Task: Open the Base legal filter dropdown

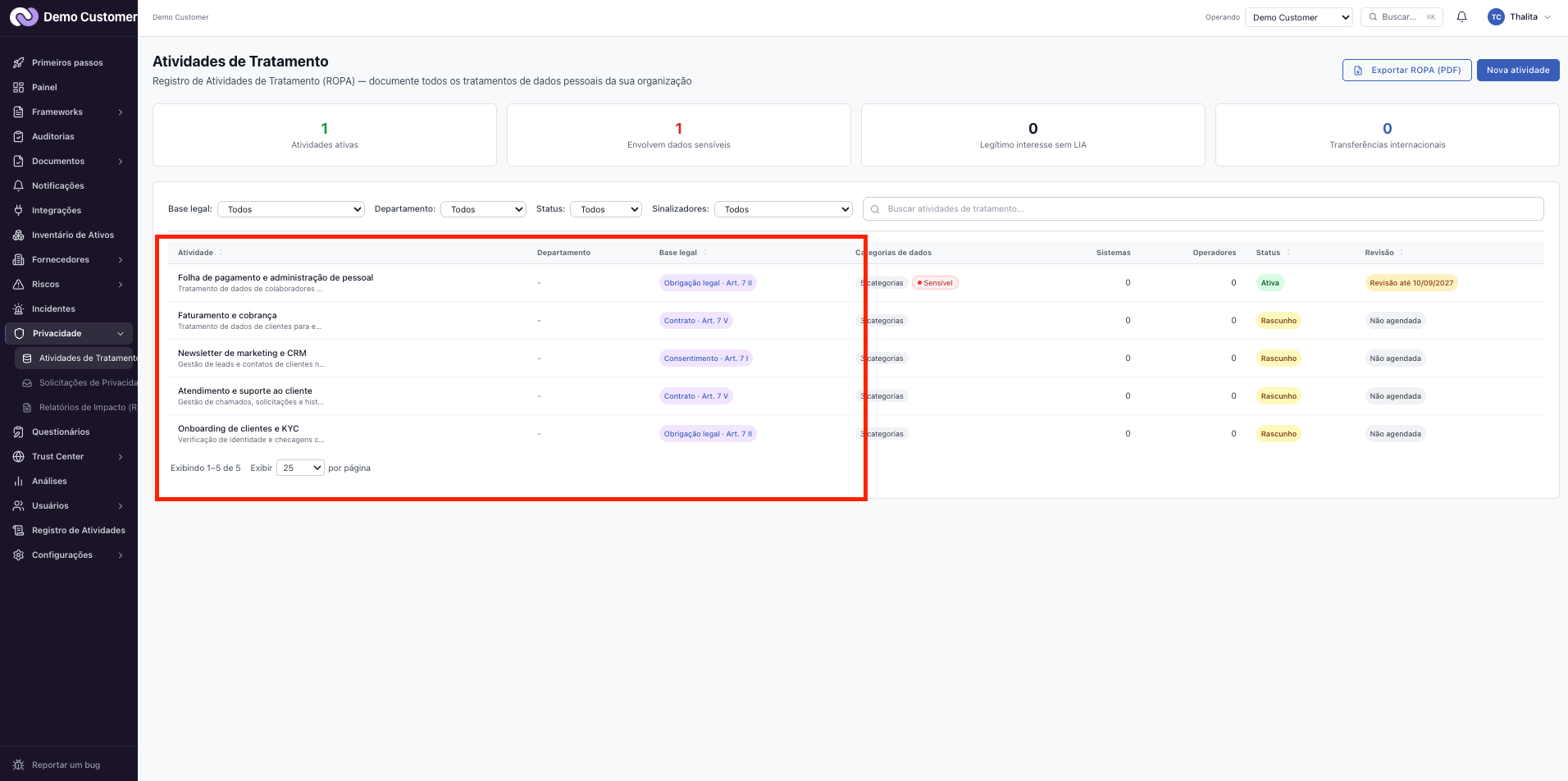Action: coord(291,209)
